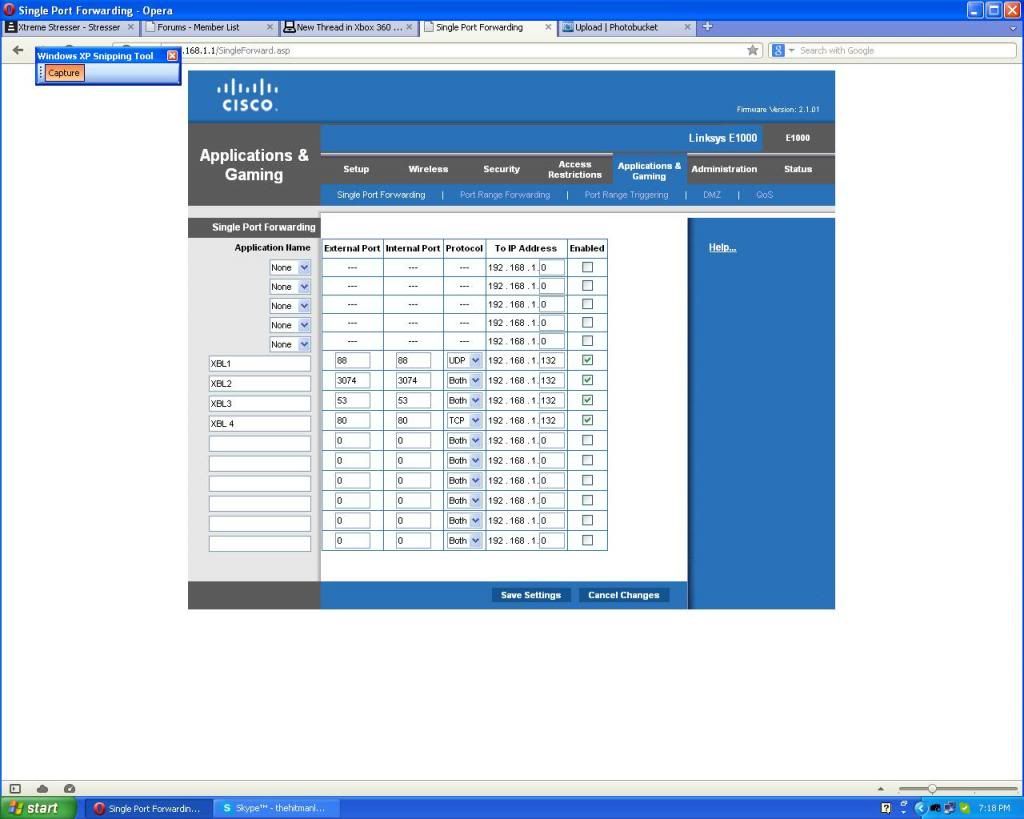Click Save Settings button
This screenshot has height=819, width=1024.
point(530,595)
